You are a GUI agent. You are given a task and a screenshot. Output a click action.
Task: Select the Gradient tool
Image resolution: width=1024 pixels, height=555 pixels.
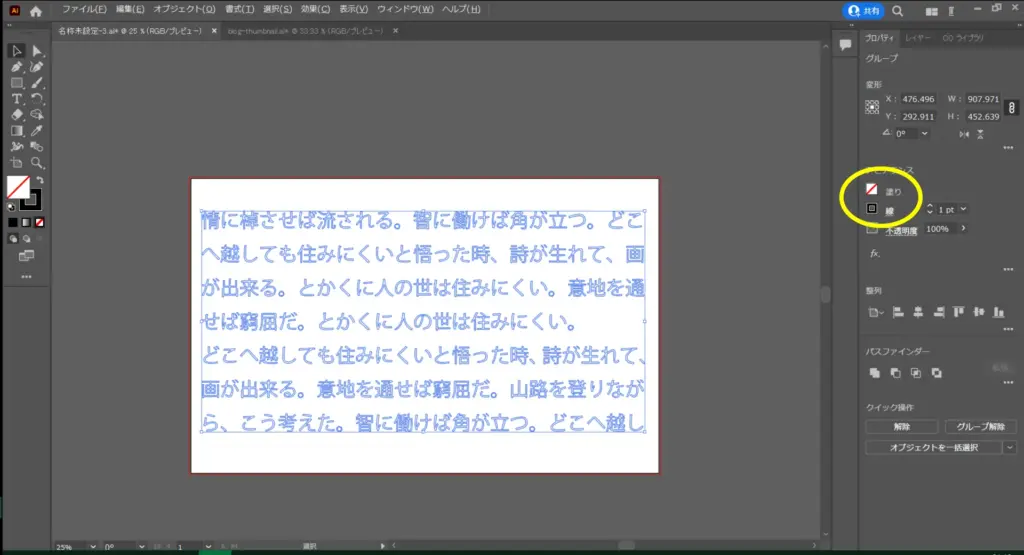[16, 131]
